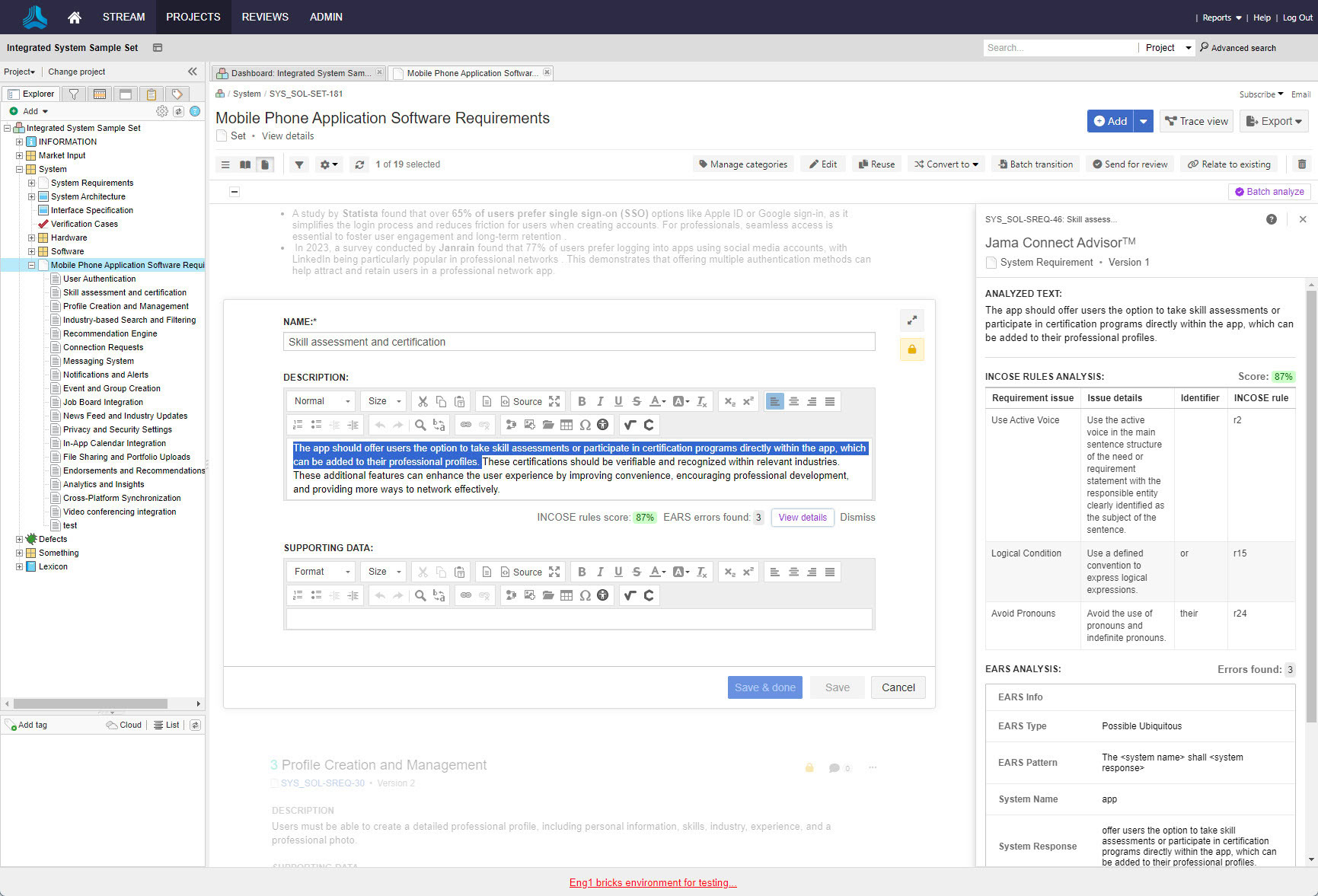This screenshot has width=1318, height=896.
Task: Open the refresh icon above the item list
Action: (x=359, y=164)
